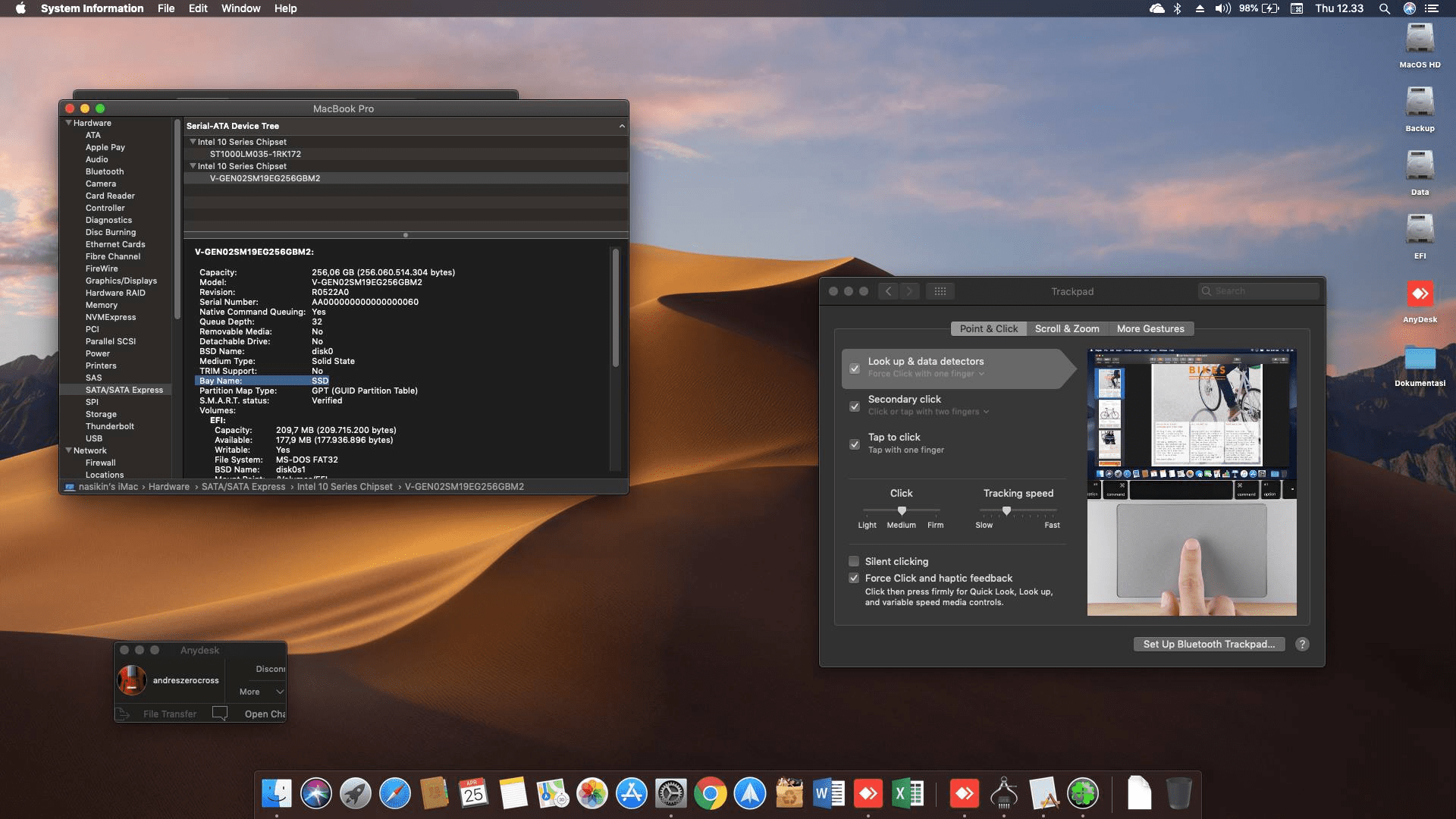1456x819 pixels.
Task: Enable Silent clicking checkbox
Action: pos(854,561)
